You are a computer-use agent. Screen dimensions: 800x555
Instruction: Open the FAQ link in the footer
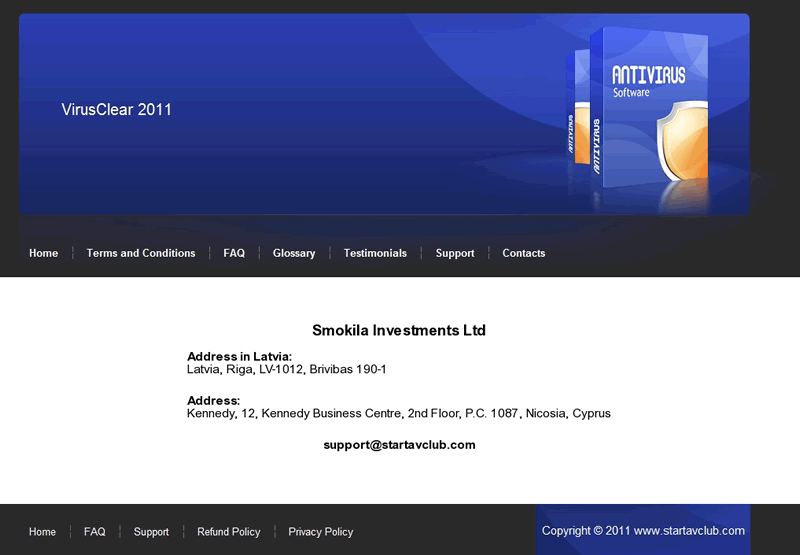[95, 532]
